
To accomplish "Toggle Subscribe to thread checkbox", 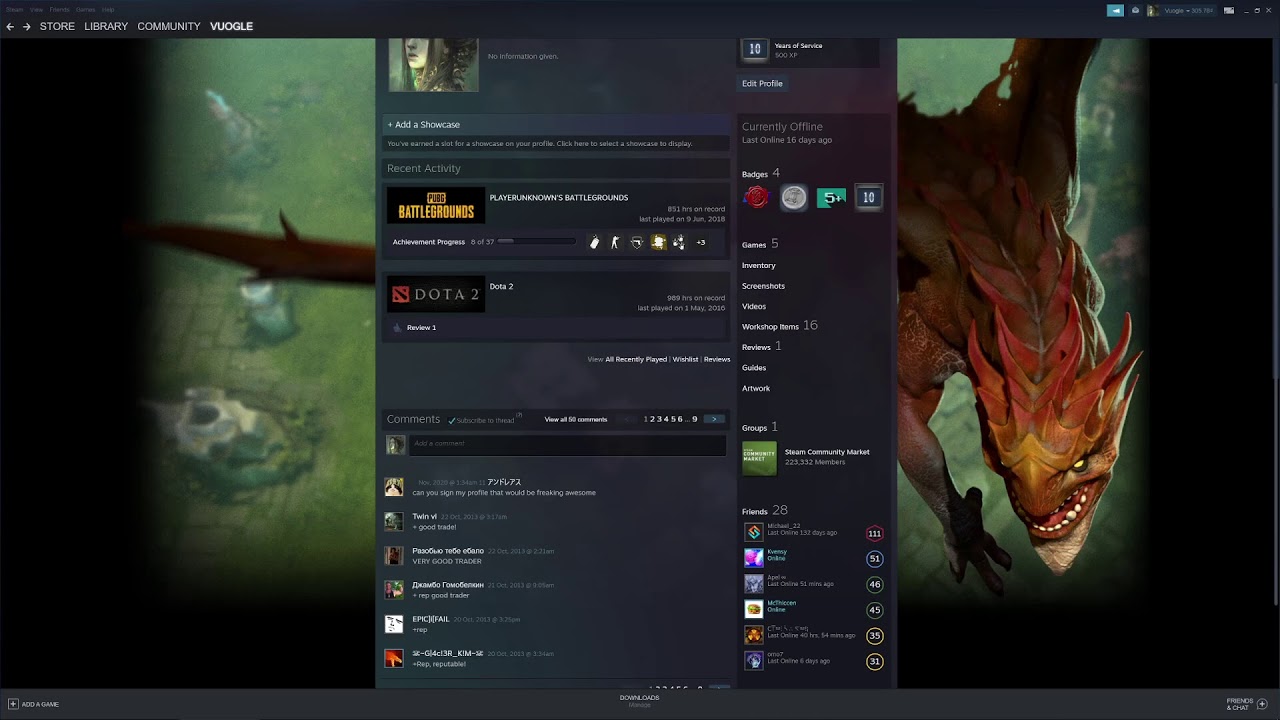I will point(452,421).
